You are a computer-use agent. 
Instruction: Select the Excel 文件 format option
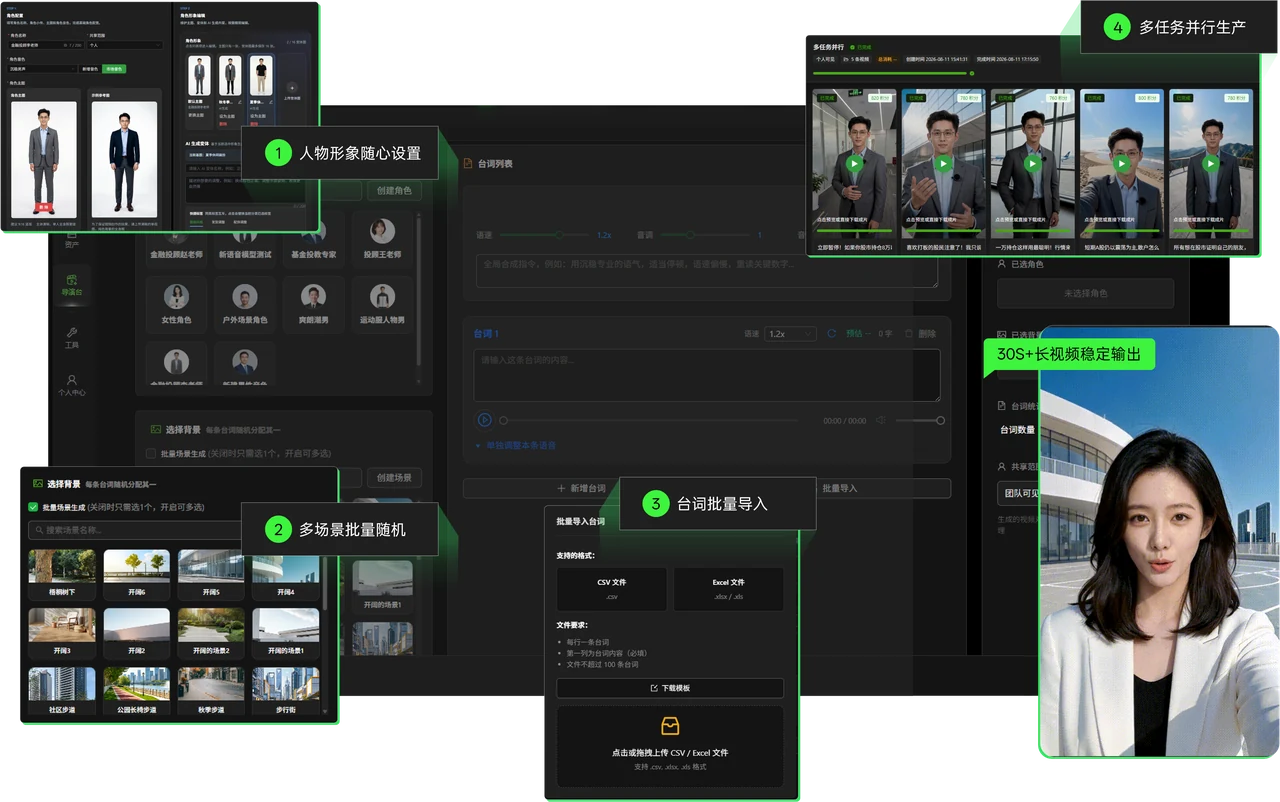(728, 589)
